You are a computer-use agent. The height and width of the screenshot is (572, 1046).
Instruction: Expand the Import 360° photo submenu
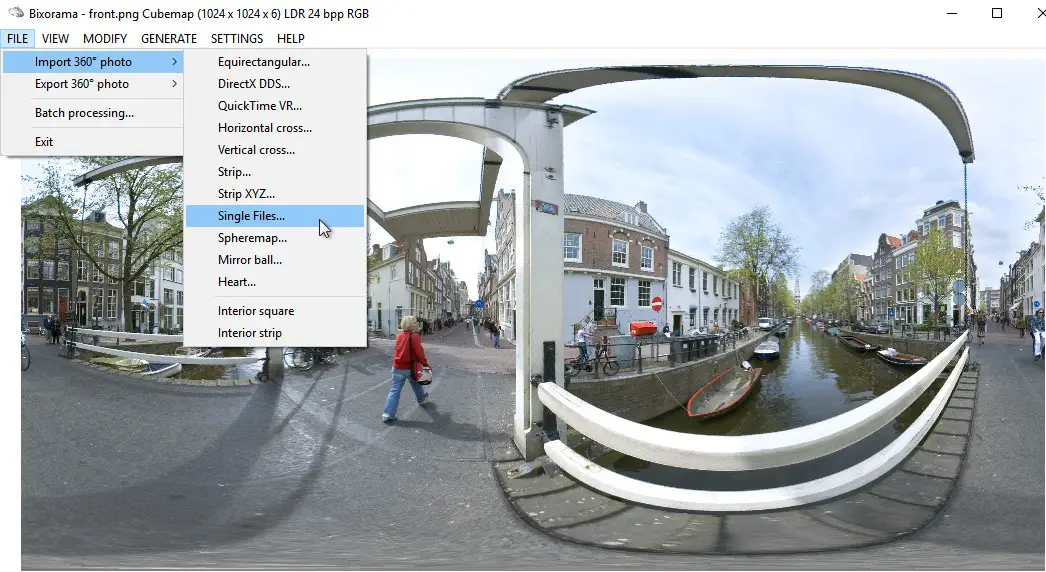(x=93, y=62)
